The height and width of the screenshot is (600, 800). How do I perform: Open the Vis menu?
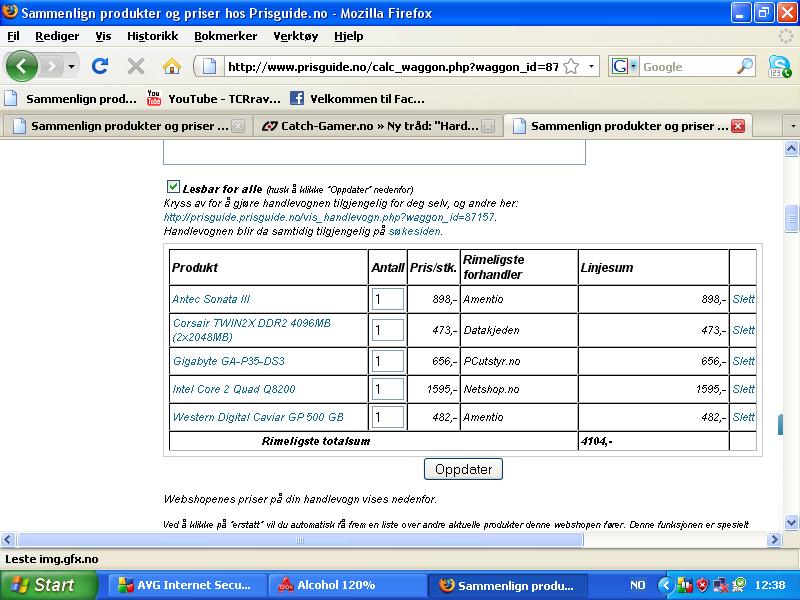(x=103, y=36)
